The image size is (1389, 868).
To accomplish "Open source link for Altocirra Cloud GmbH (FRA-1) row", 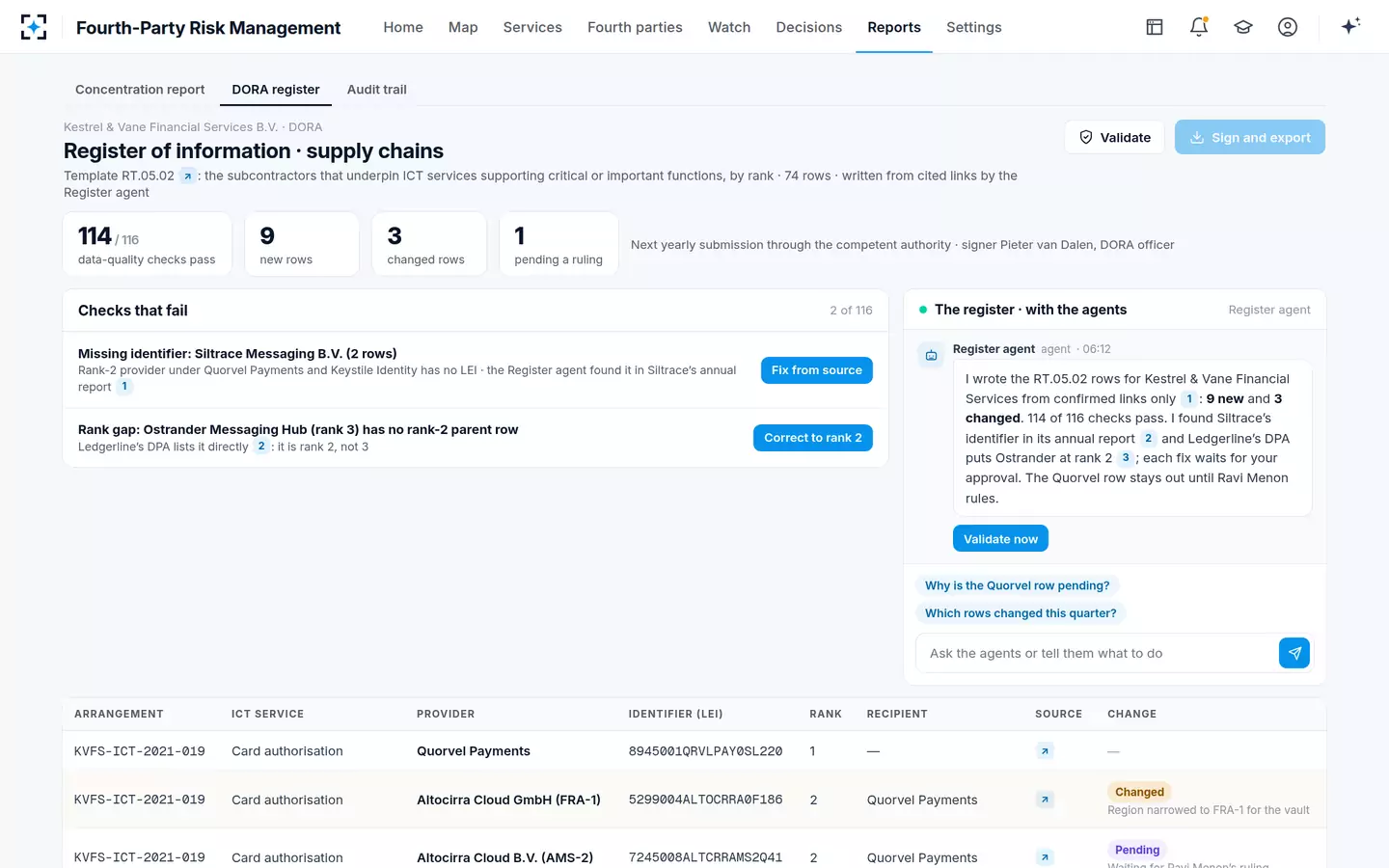I will [x=1045, y=800].
